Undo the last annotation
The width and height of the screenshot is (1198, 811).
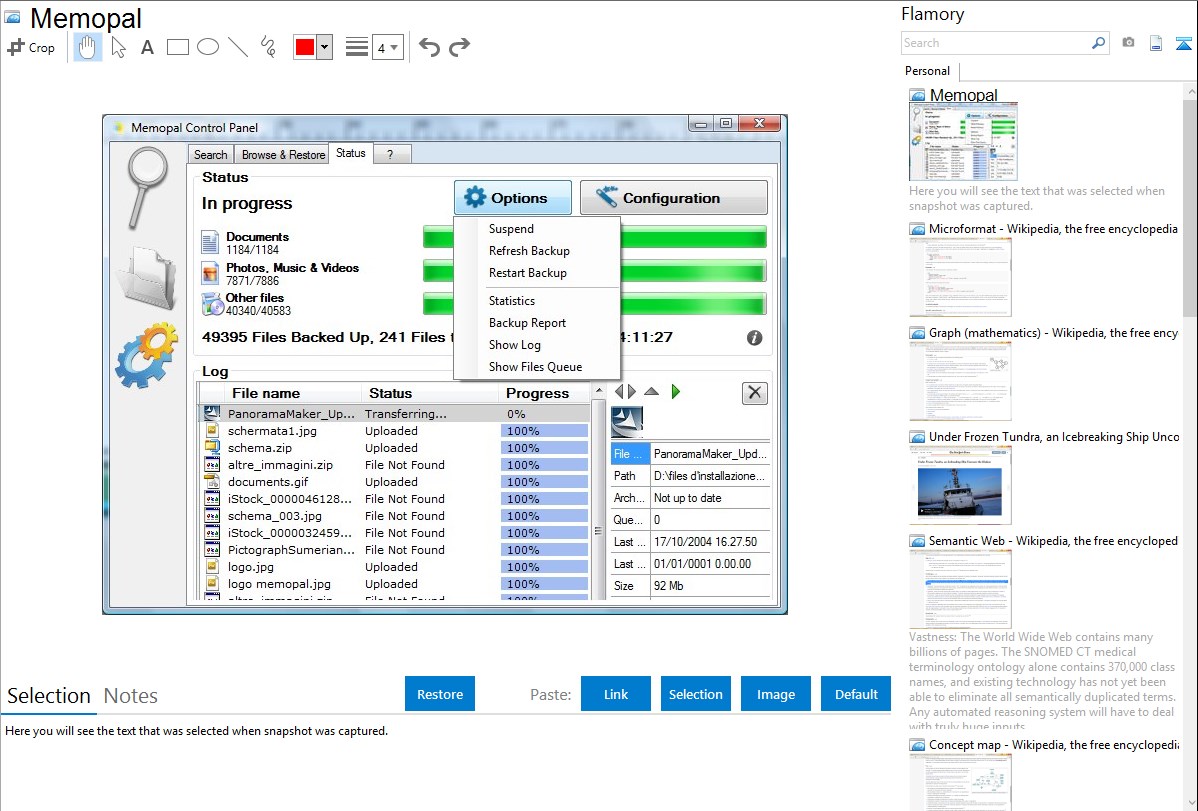point(429,47)
